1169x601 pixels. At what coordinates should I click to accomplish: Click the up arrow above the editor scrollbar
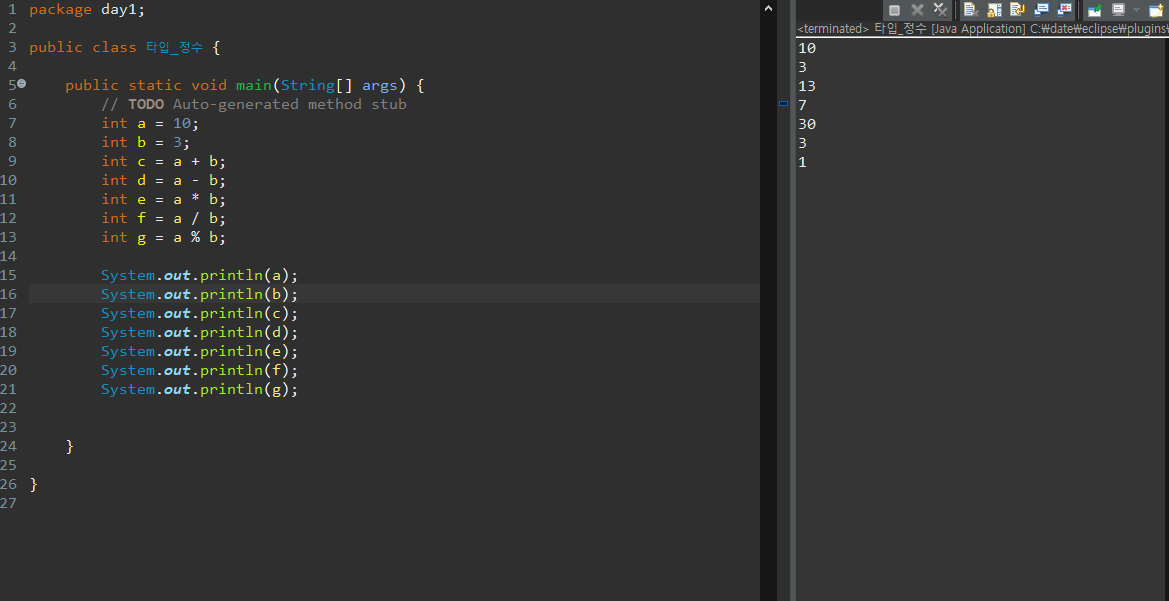pyautogui.click(x=768, y=7)
